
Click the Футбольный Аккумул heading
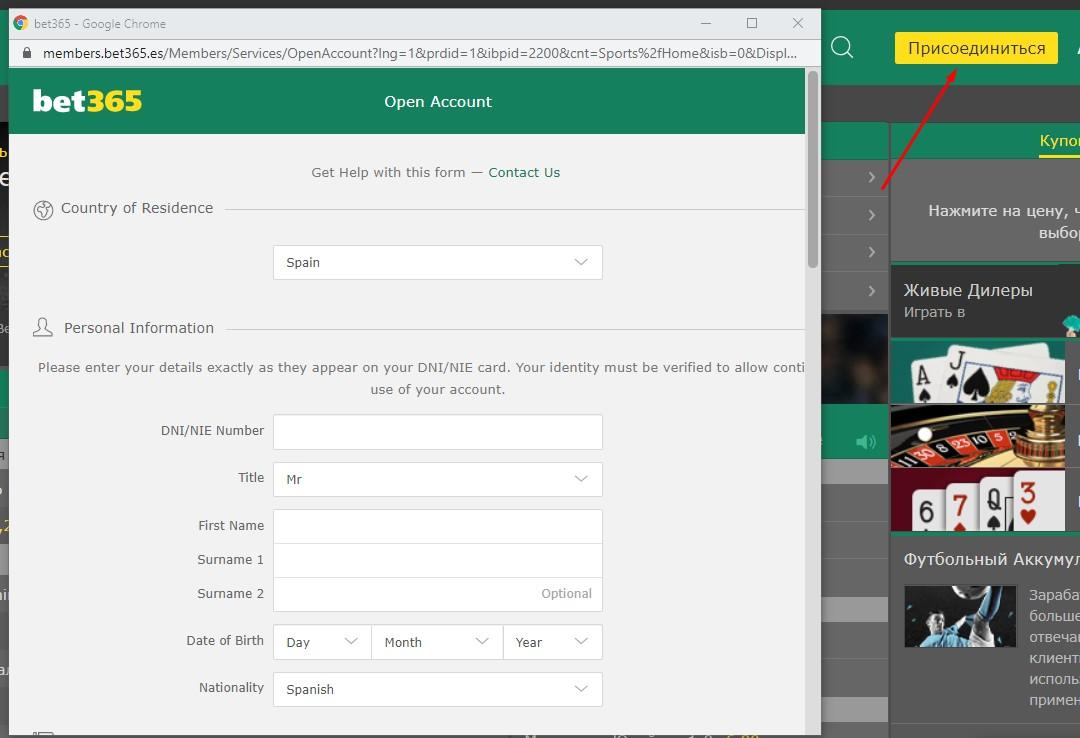[x=992, y=559]
